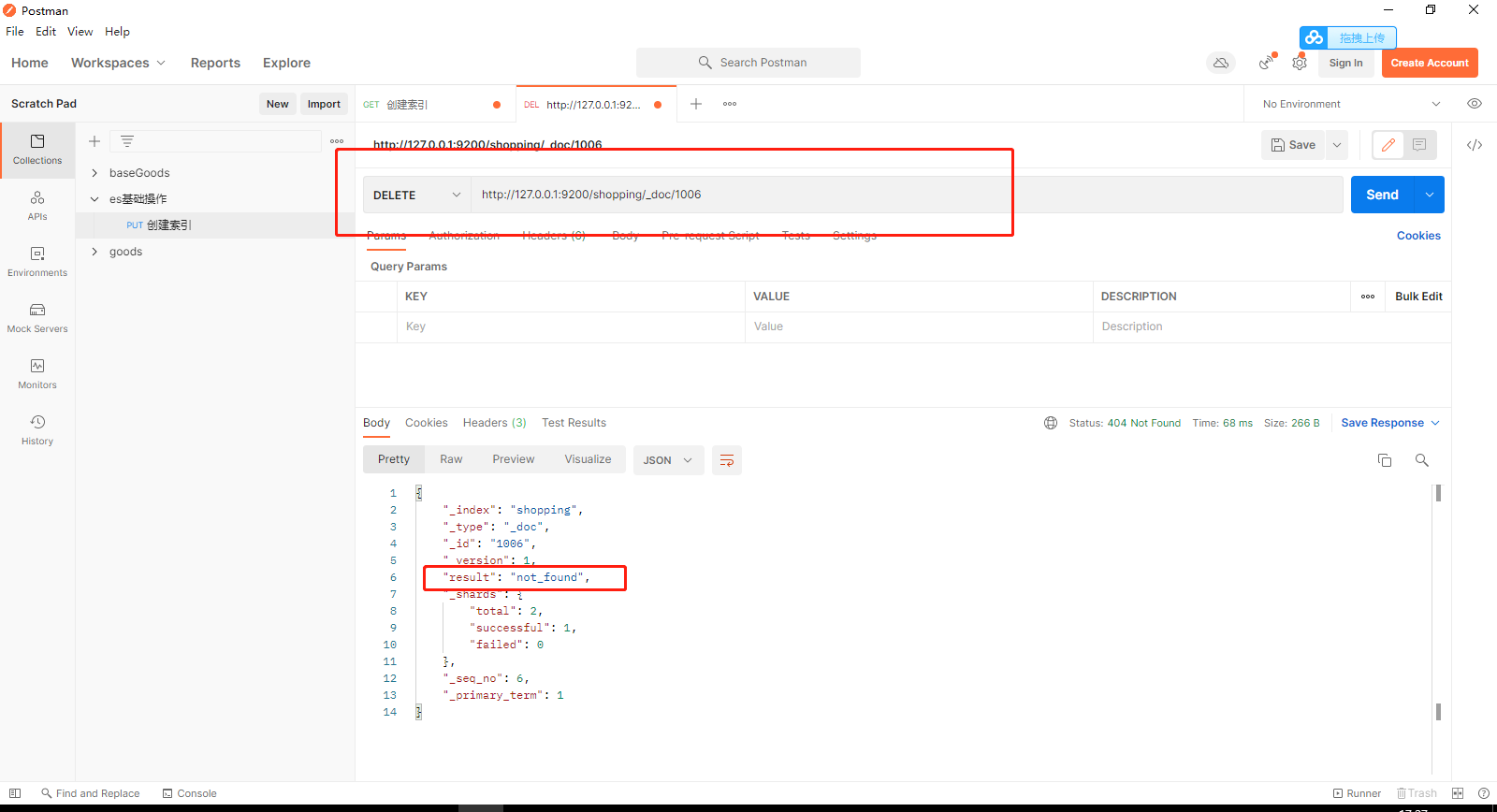The image size is (1497, 812).
Task: Switch to build mode pencil icon
Action: click(x=1388, y=145)
